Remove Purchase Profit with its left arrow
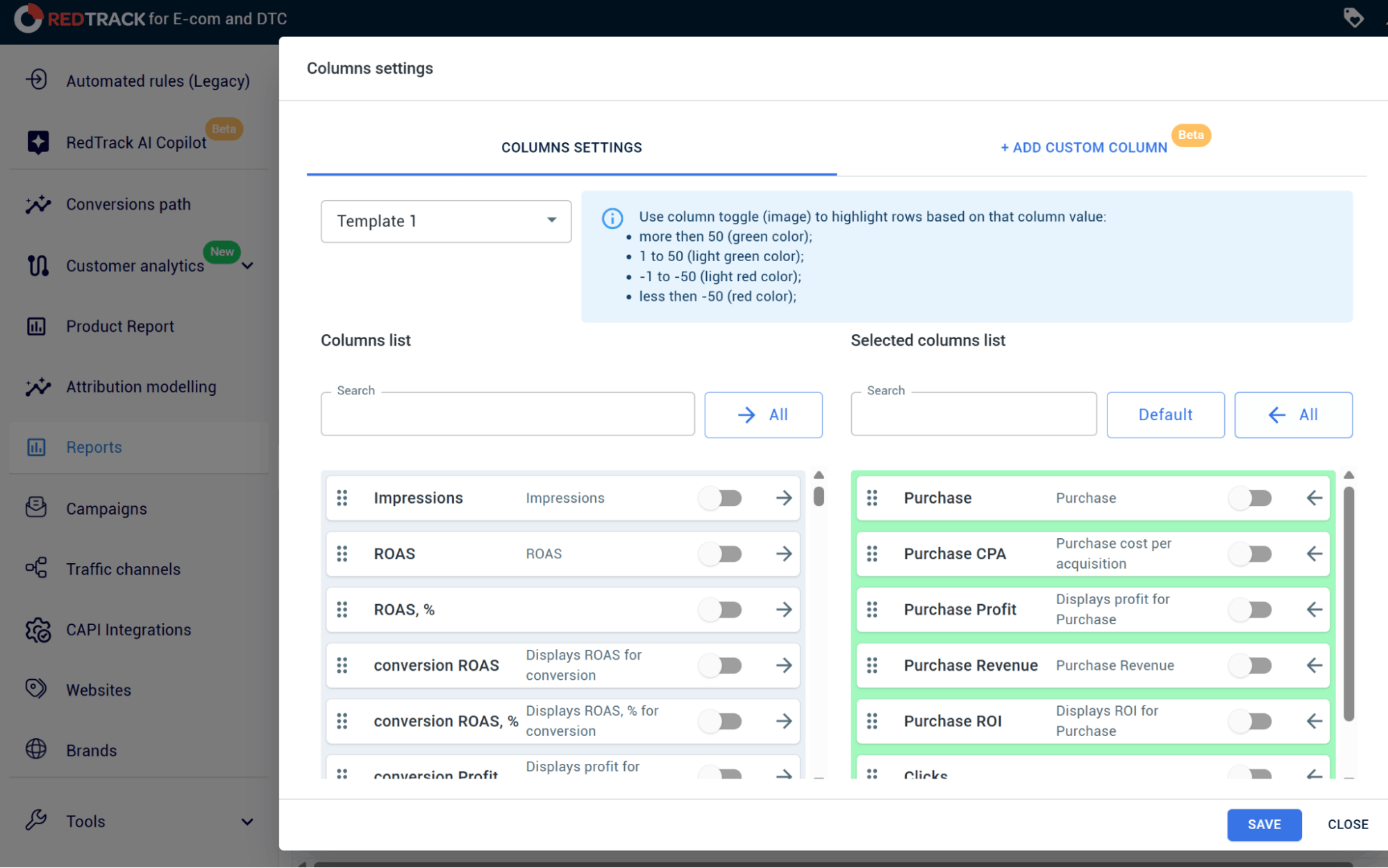 coord(1314,610)
